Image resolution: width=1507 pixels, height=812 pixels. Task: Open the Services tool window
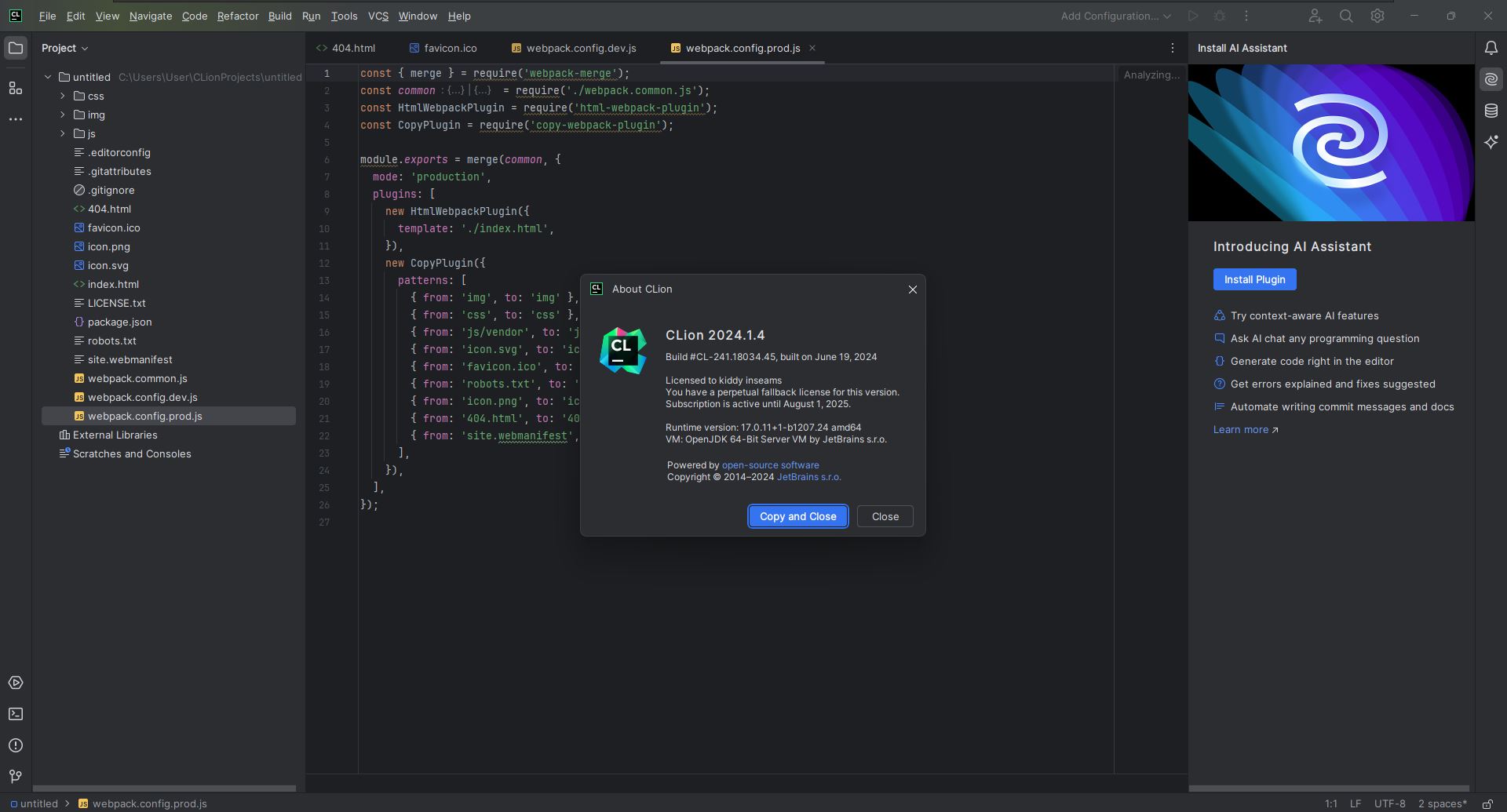[15, 683]
